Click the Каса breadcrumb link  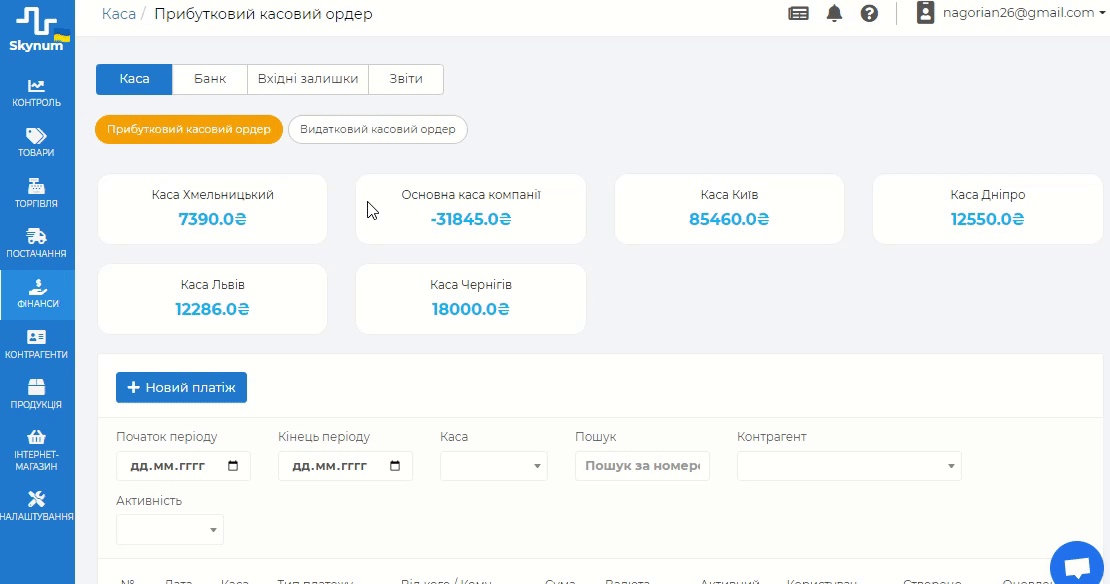click(x=119, y=14)
